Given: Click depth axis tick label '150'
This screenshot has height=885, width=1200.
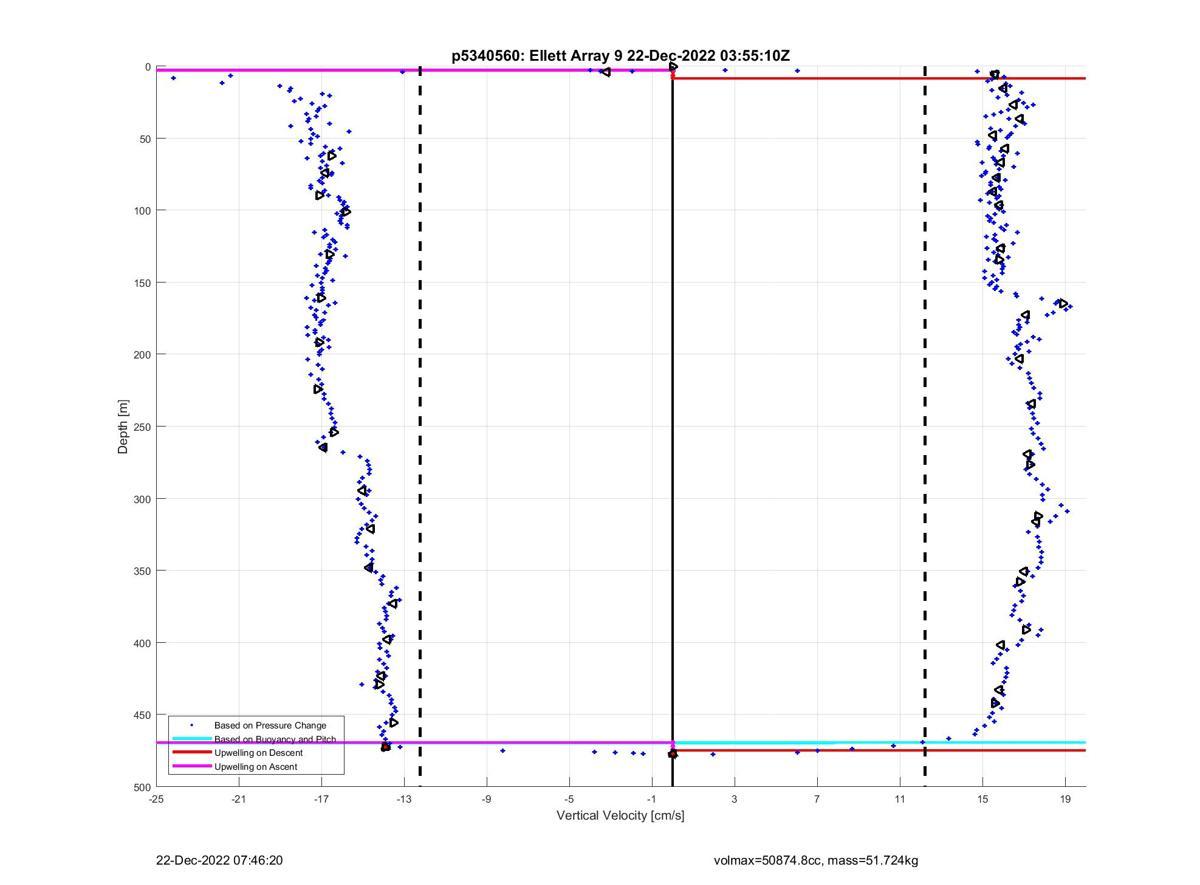Looking at the screenshot, I should tap(142, 283).
